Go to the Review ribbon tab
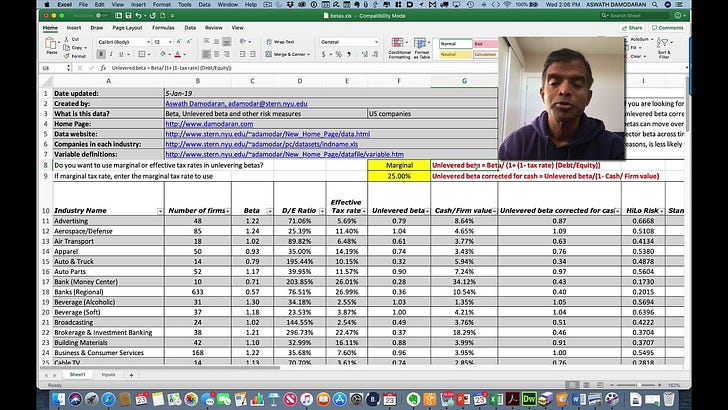Image resolution: width=728 pixels, height=410 pixels. 214,28
